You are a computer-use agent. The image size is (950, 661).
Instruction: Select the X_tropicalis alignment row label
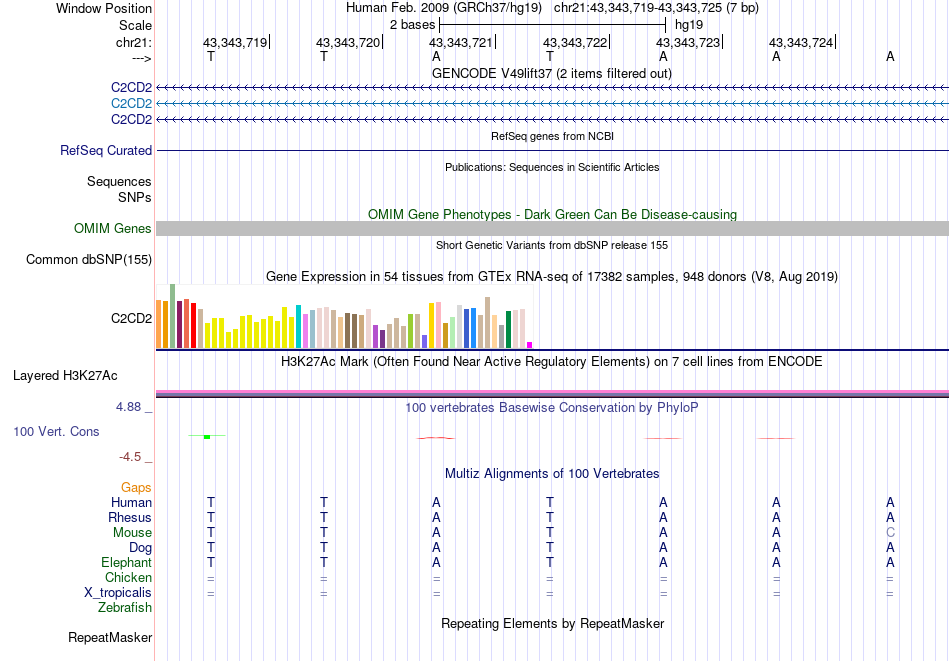point(118,593)
